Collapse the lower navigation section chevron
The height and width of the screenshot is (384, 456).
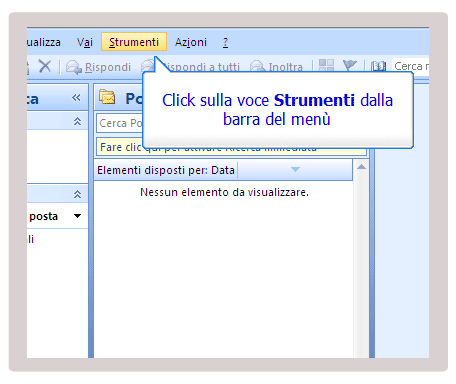tap(77, 194)
